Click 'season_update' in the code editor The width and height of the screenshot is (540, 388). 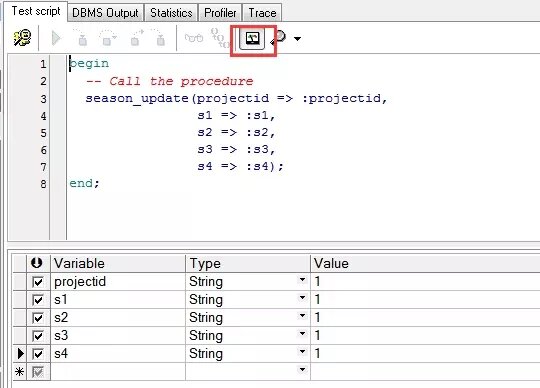point(137,99)
